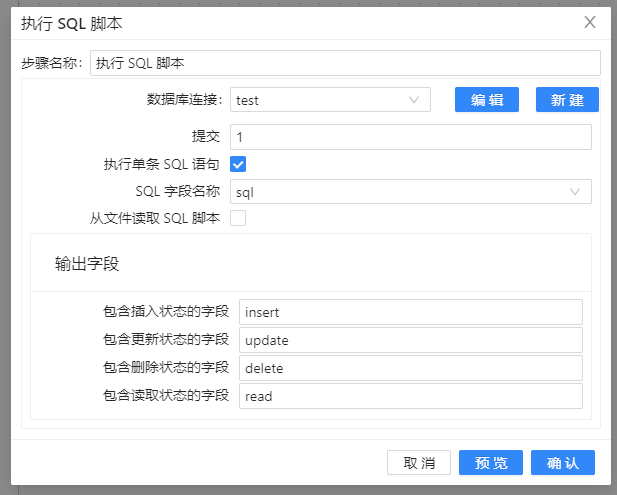Close the 执行 SQL 脚本 dialog
The height and width of the screenshot is (495, 617).
pyautogui.click(x=590, y=22)
